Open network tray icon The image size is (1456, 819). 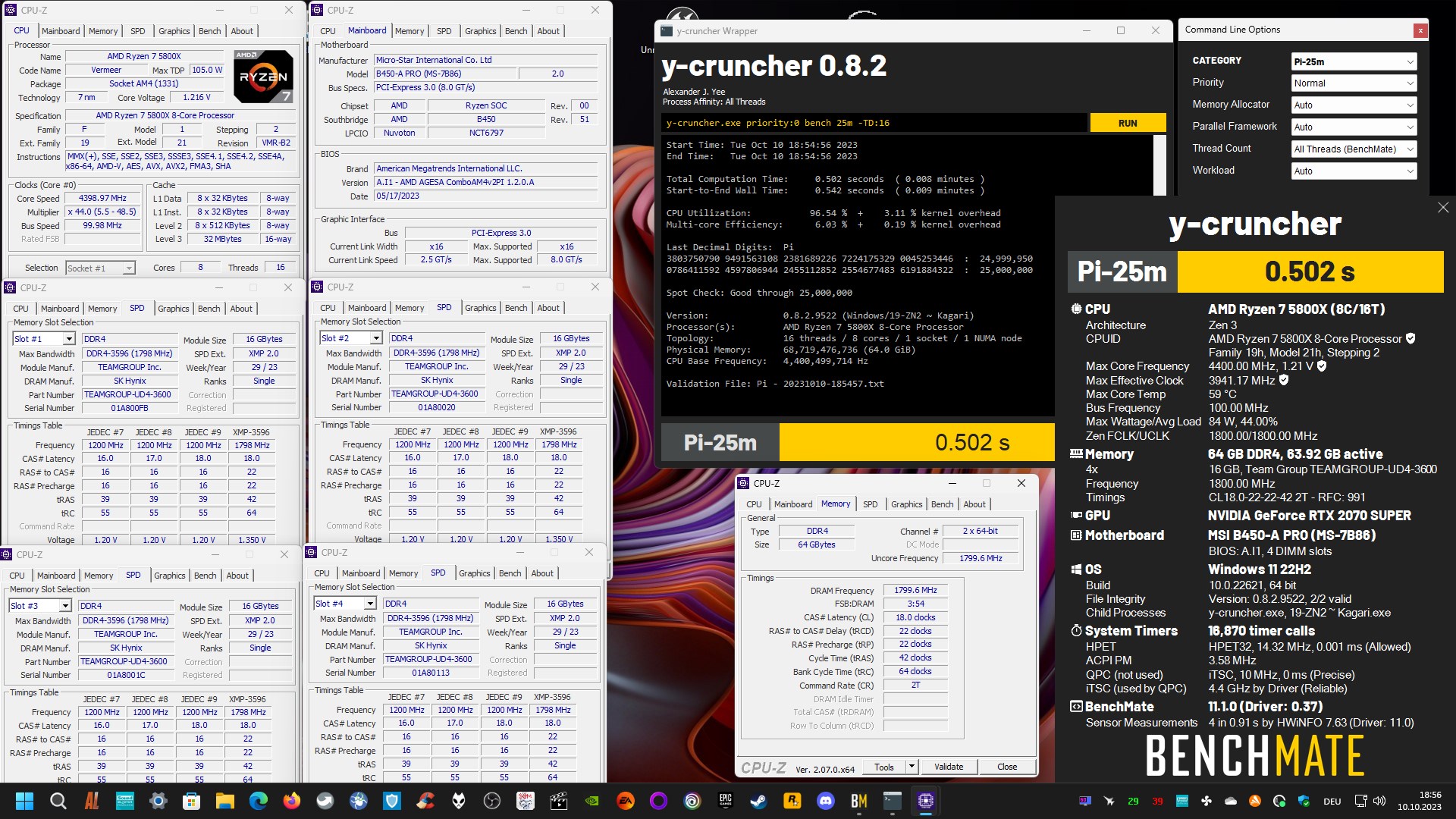[x=1361, y=802]
